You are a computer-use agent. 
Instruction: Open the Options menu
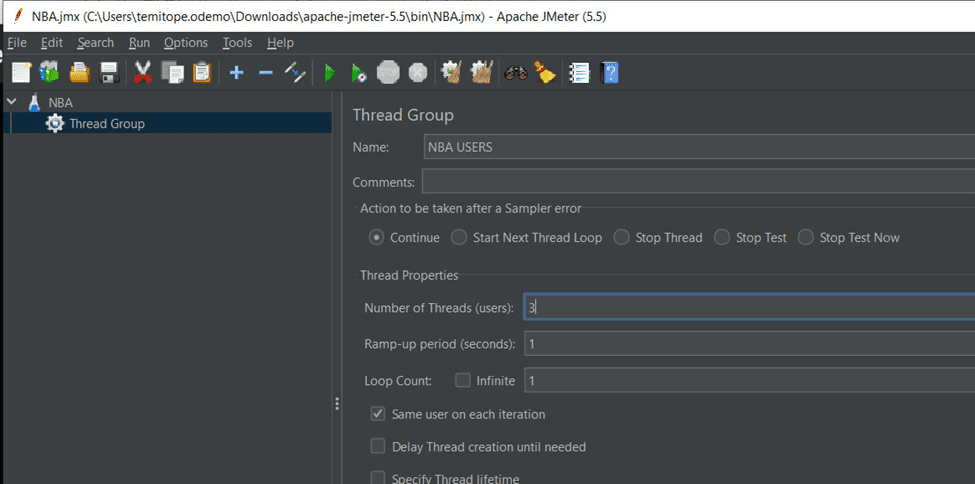pos(186,43)
